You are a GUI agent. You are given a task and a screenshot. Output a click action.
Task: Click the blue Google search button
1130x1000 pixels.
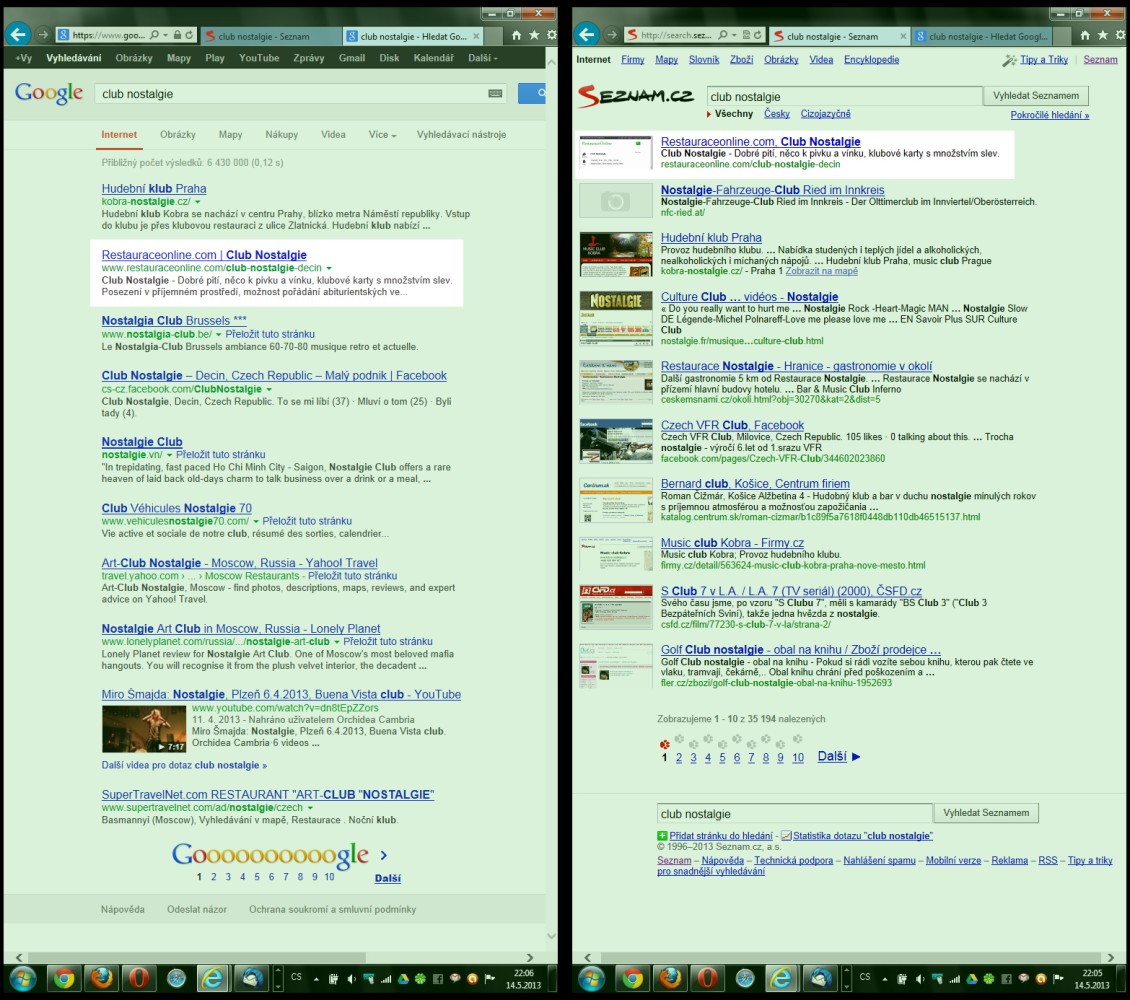coord(532,94)
